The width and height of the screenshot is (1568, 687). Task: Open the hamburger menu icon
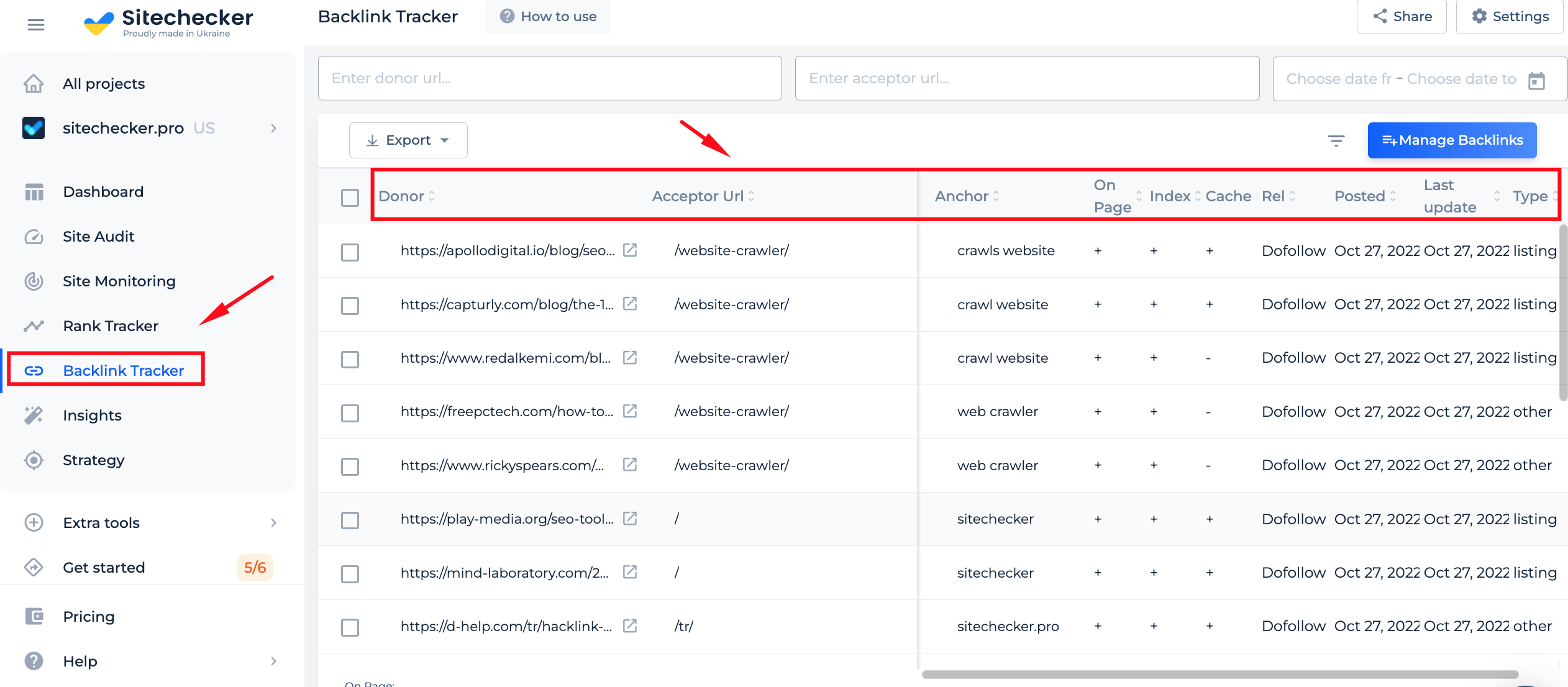pyautogui.click(x=36, y=25)
